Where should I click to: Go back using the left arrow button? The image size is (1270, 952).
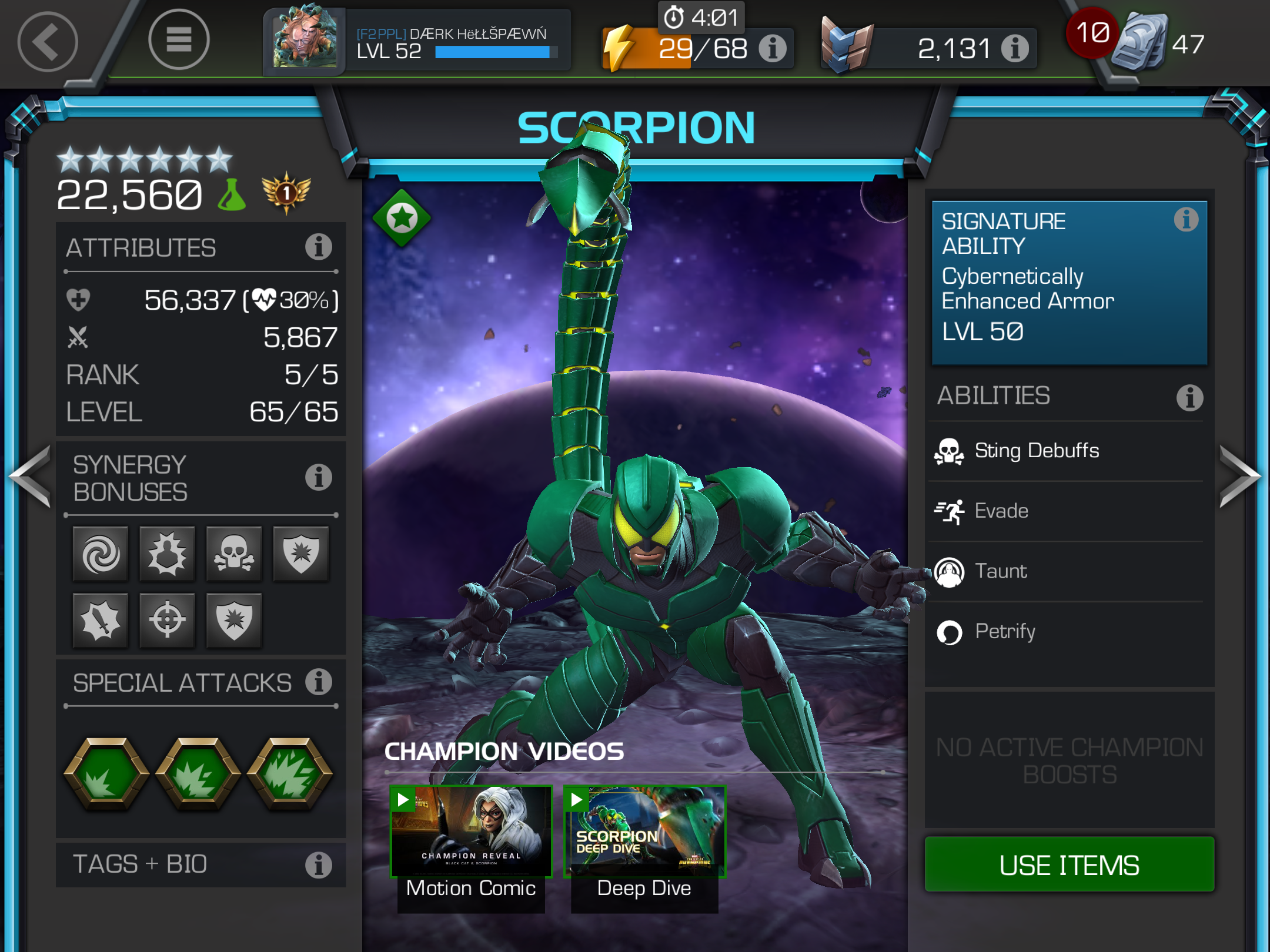point(47,42)
